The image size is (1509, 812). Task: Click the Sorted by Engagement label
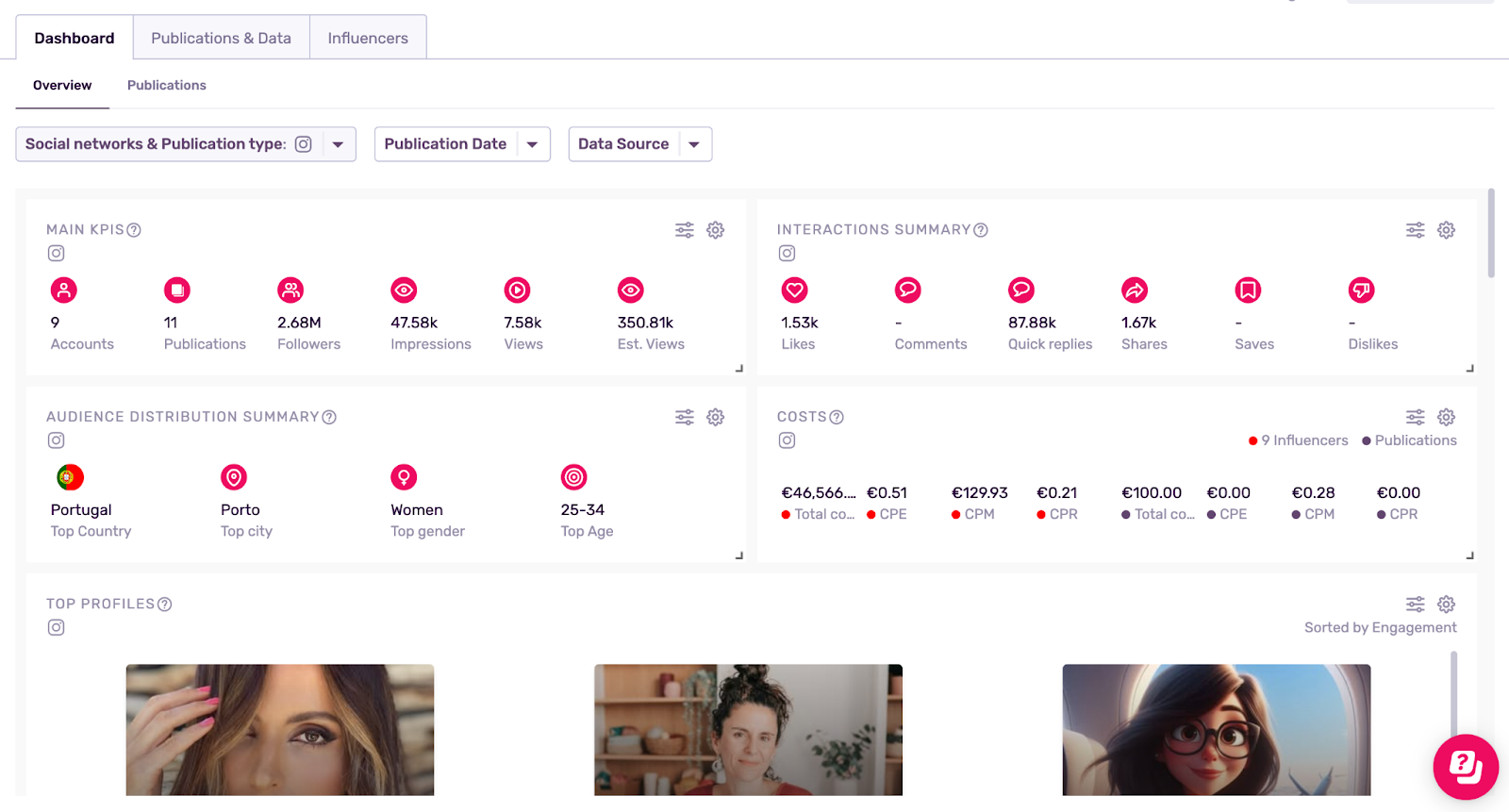(1380, 628)
